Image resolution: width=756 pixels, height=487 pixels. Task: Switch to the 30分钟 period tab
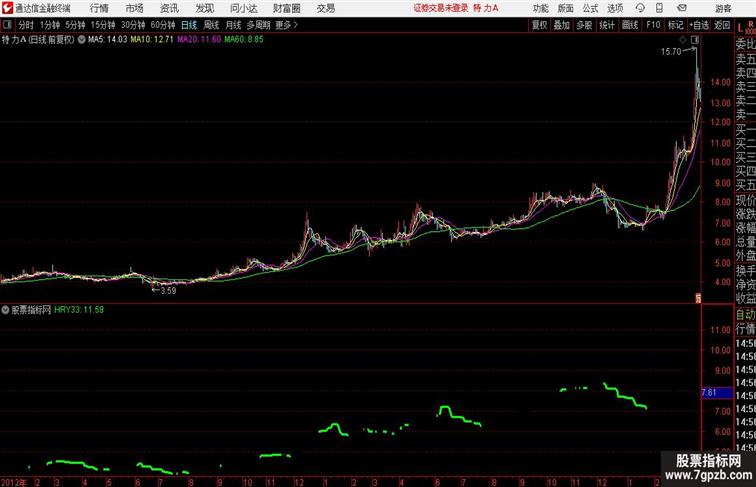point(133,25)
